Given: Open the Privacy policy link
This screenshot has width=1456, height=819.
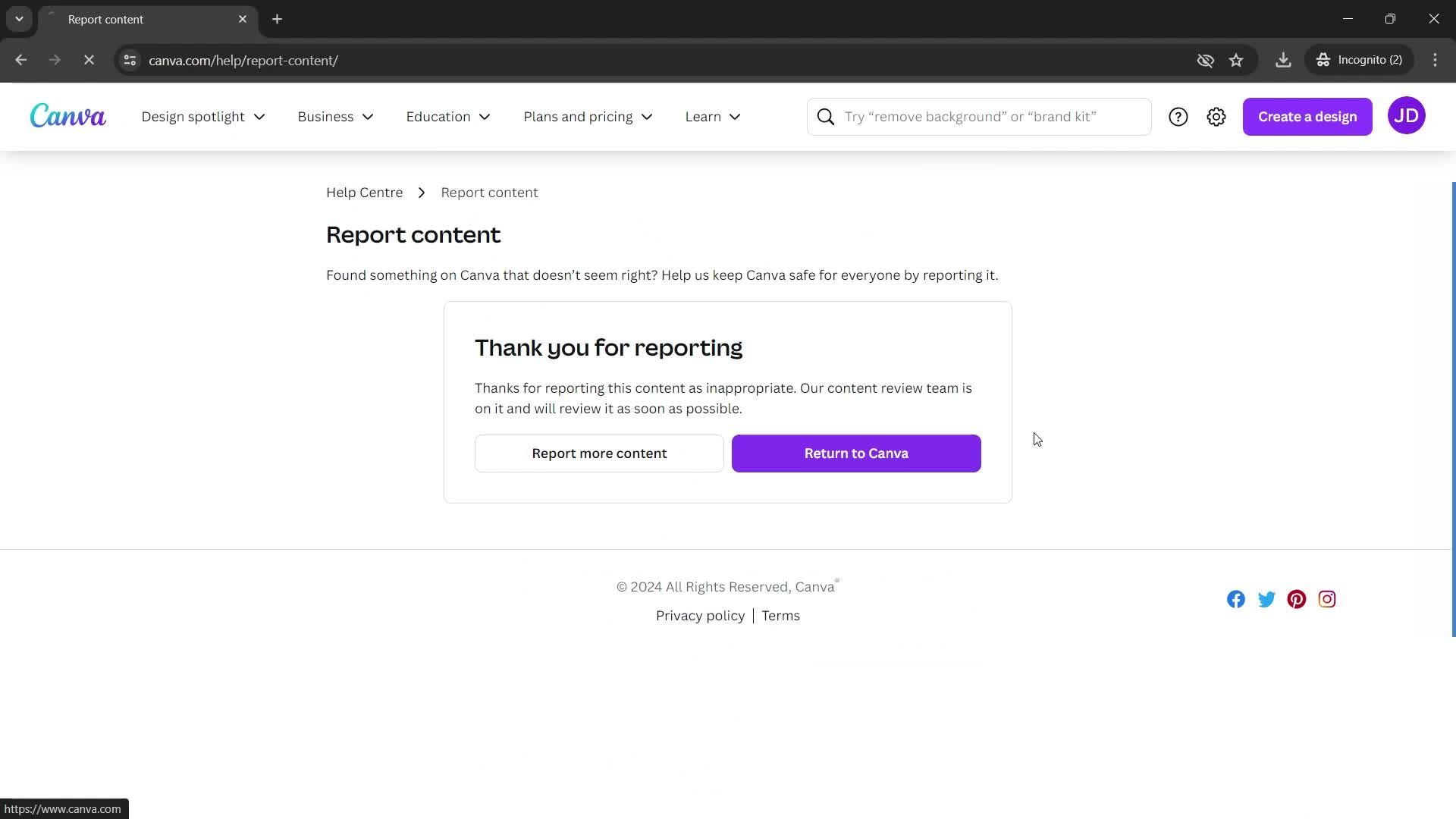Looking at the screenshot, I should point(700,616).
